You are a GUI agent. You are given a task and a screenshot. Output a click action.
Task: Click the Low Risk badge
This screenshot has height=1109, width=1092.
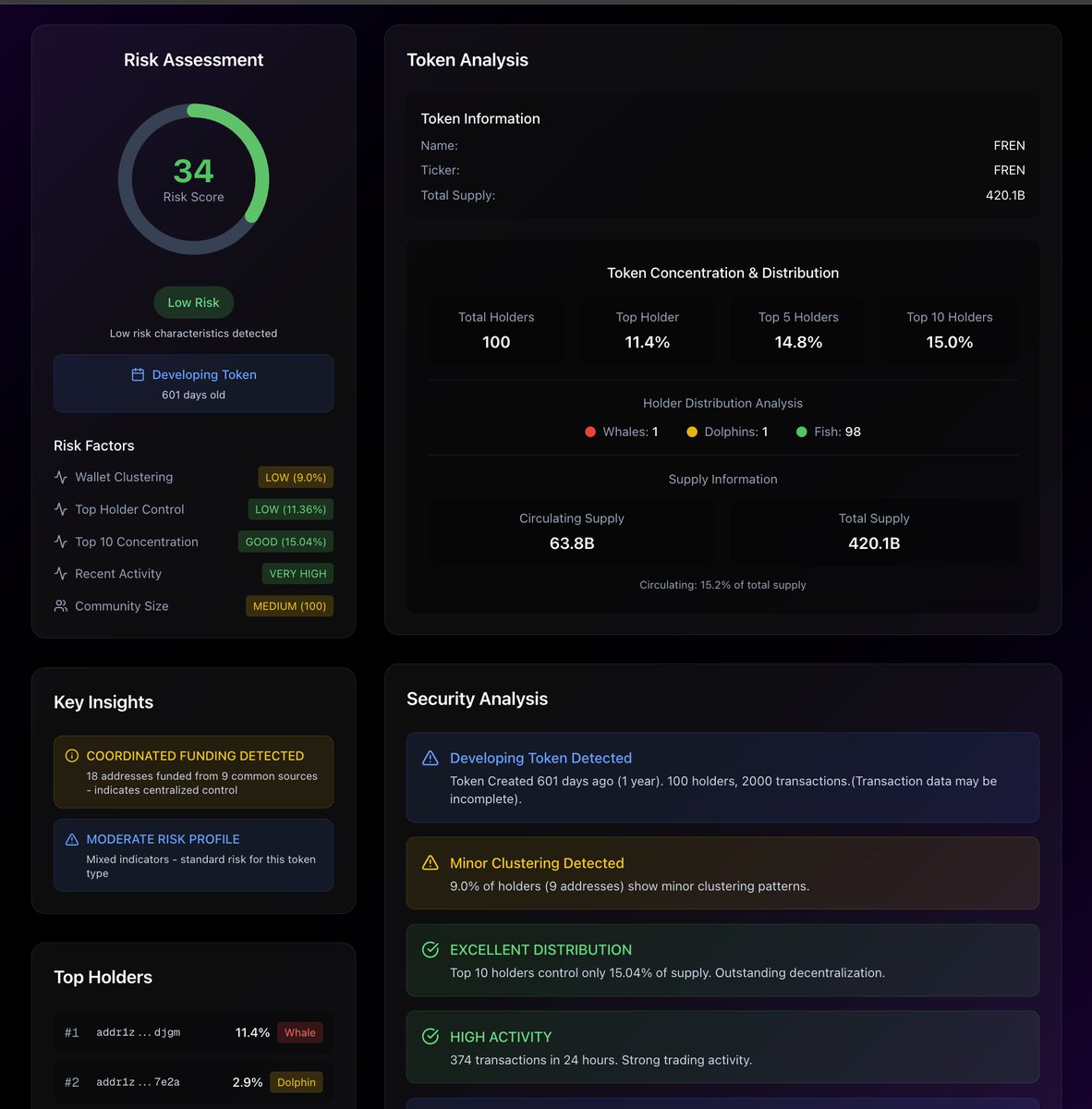coord(193,302)
